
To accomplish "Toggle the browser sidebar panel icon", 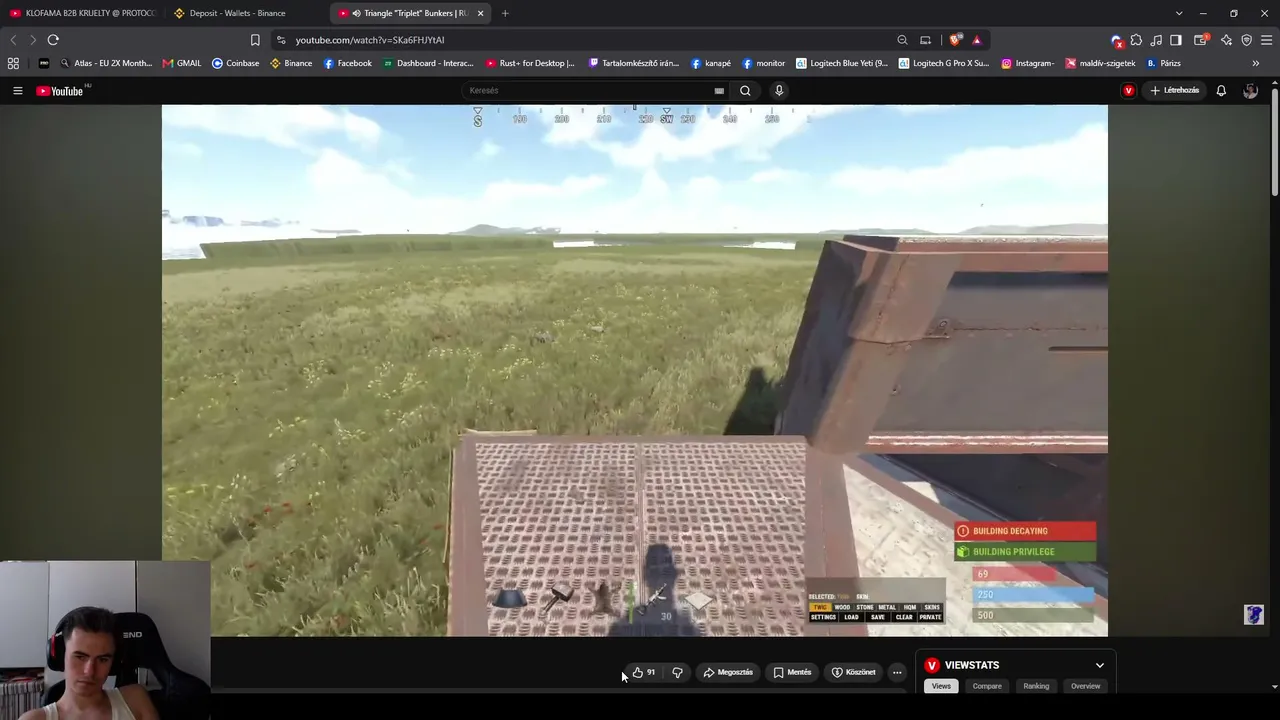I will click(1176, 40).
